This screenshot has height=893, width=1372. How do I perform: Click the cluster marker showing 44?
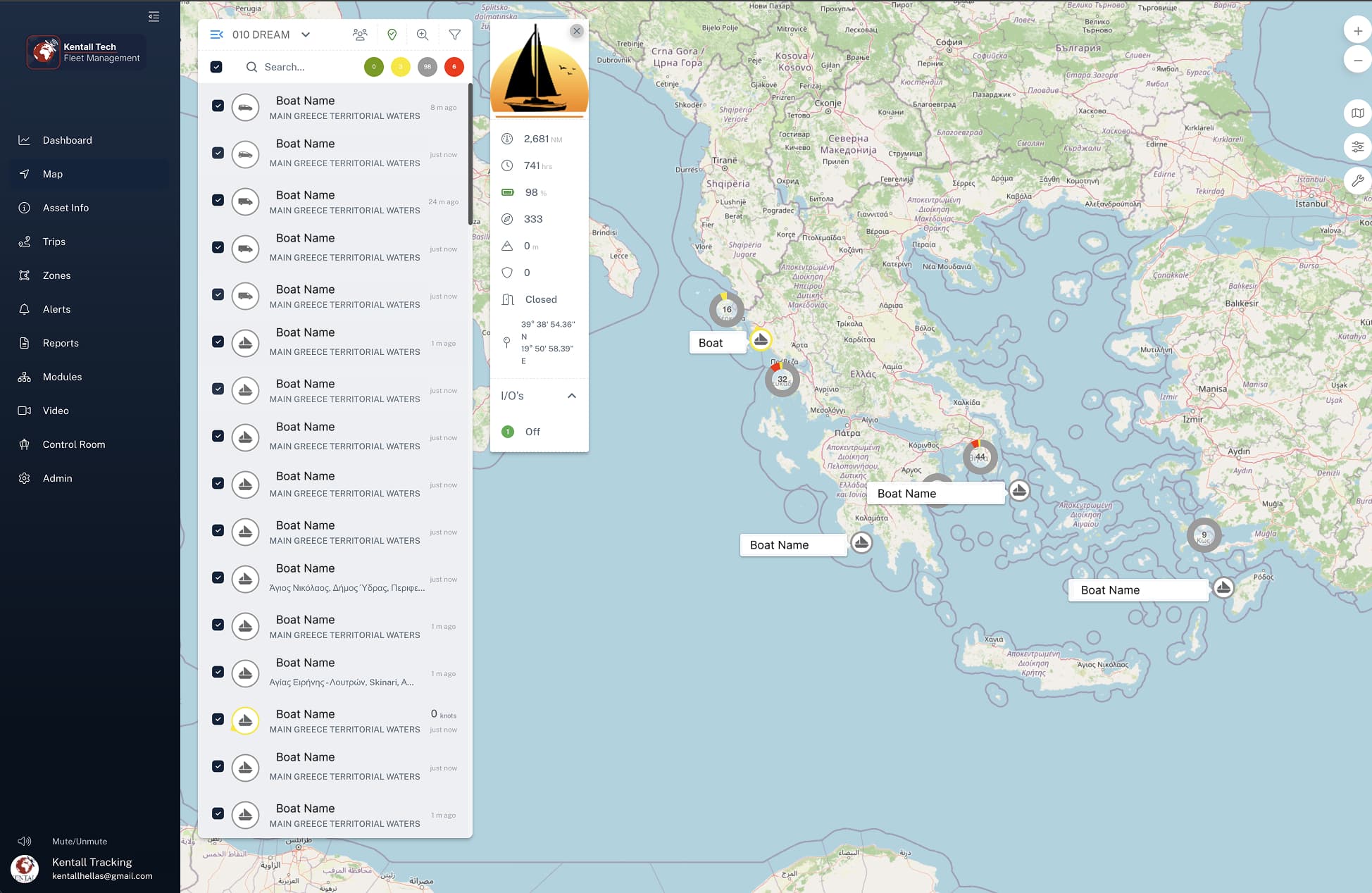980,457
